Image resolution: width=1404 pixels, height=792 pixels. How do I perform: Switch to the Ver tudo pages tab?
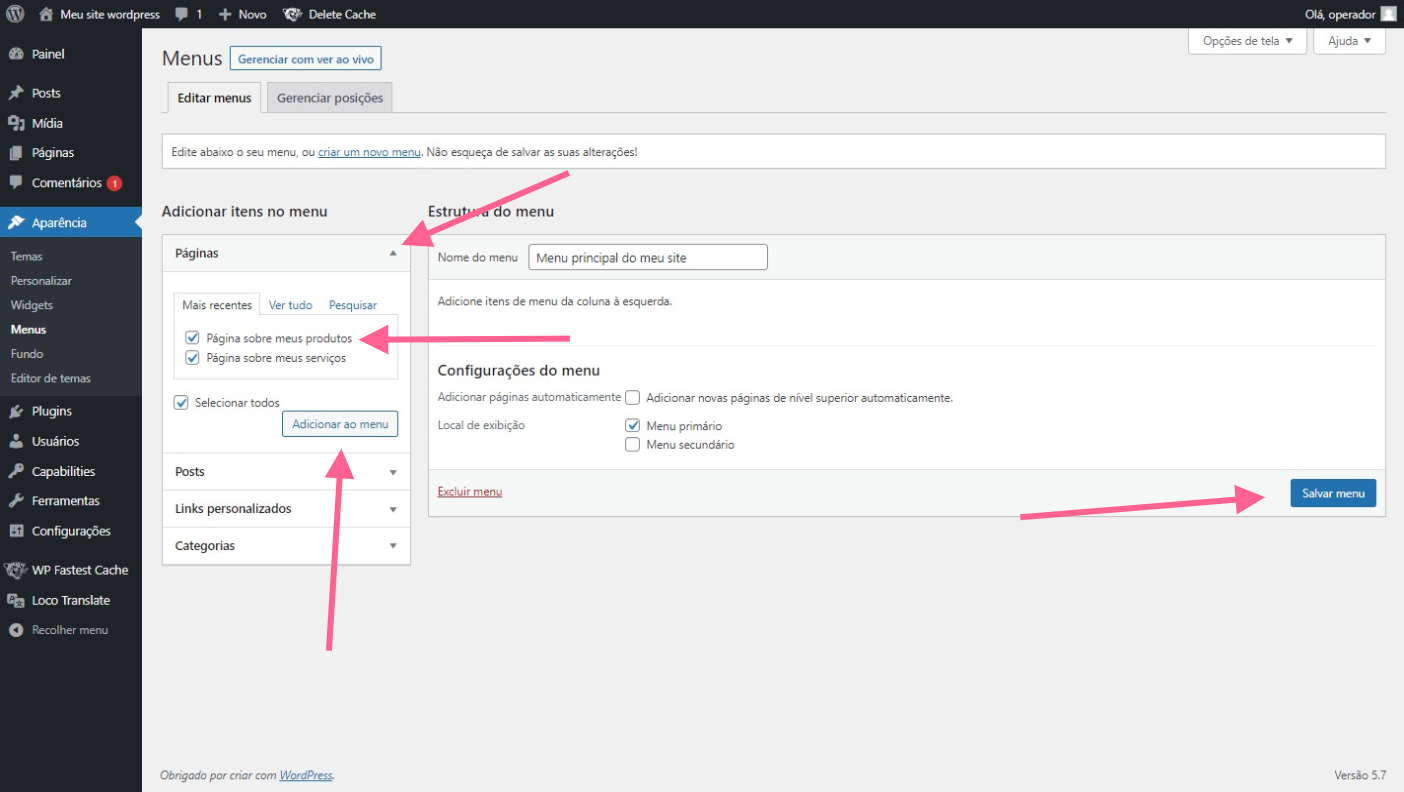[x=291, y=305]
